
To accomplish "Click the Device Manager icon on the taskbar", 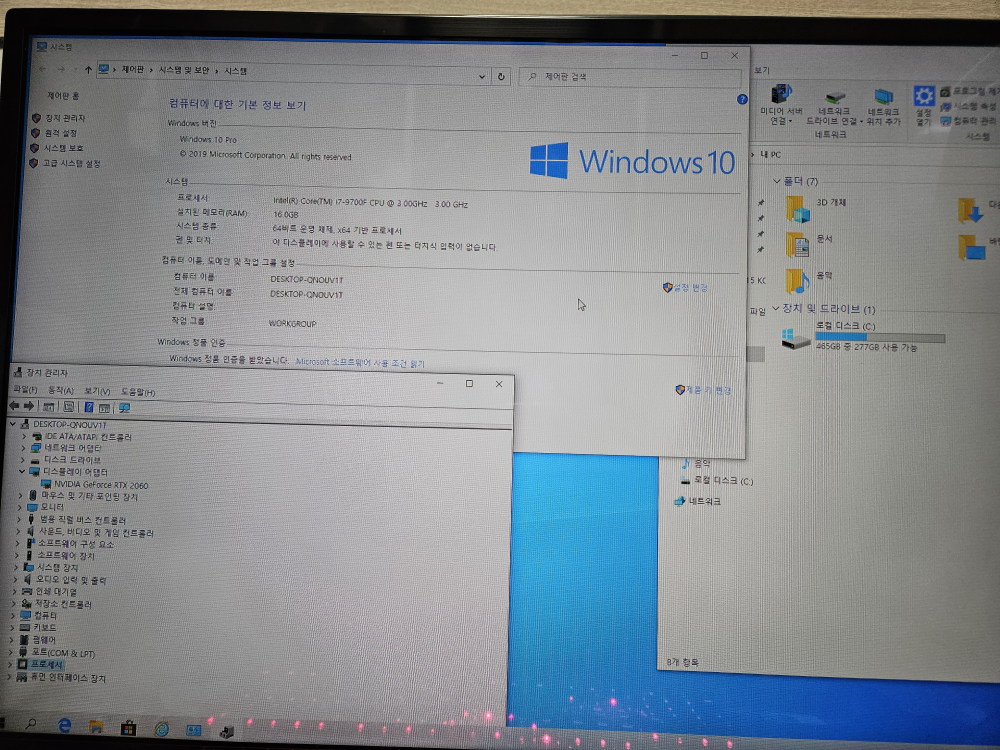I will point(226,732).
